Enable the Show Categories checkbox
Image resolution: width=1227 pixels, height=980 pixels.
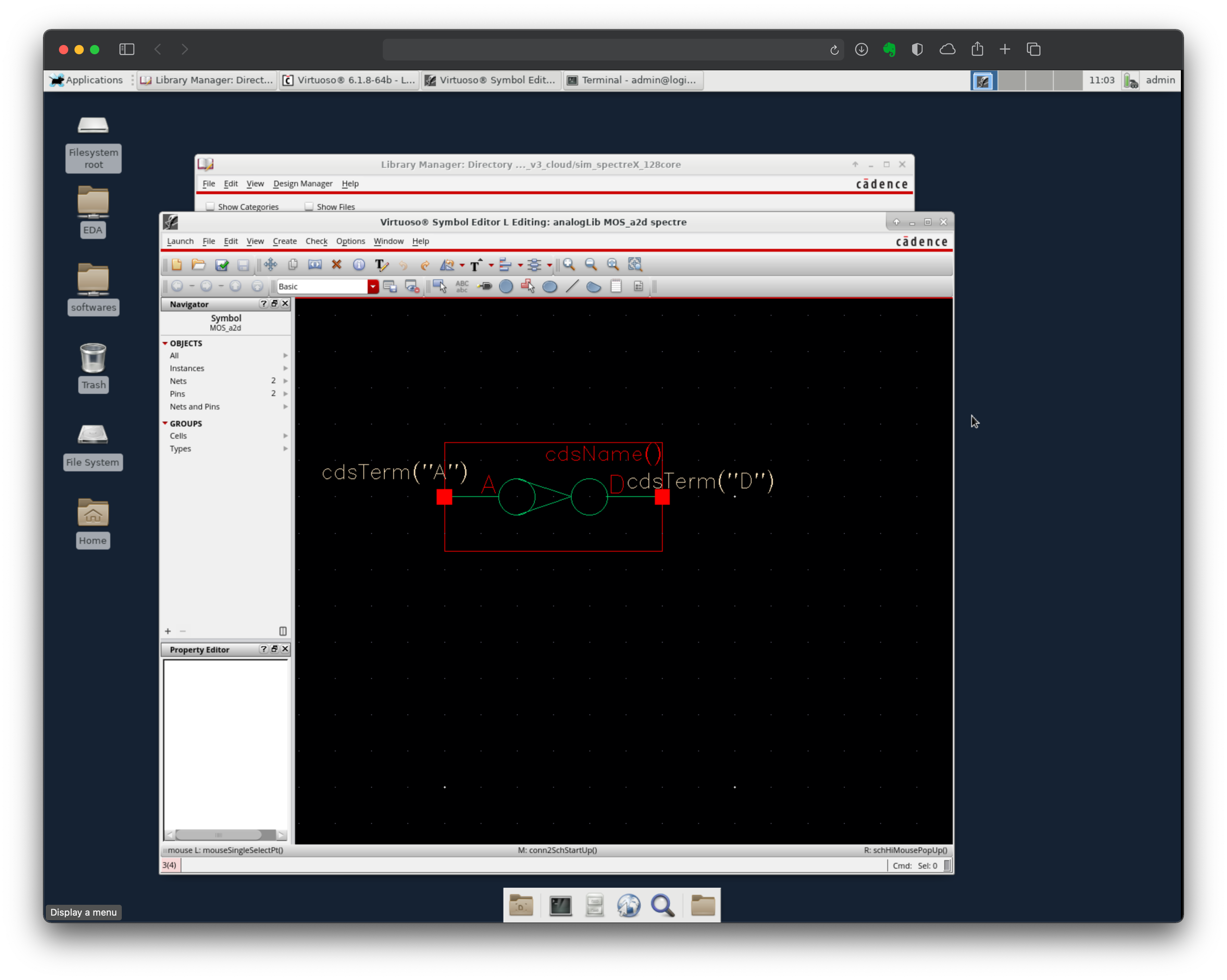211,207
